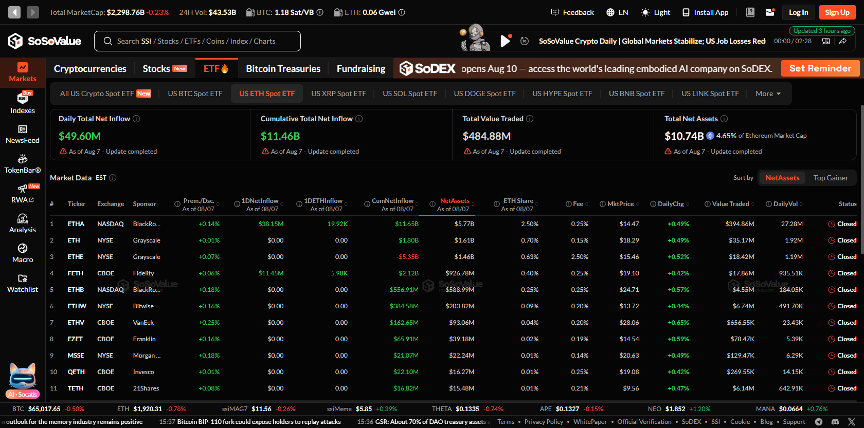Click the SoSoValue logo
Viewport: 864px width, 428px height.
pos(45,41)
